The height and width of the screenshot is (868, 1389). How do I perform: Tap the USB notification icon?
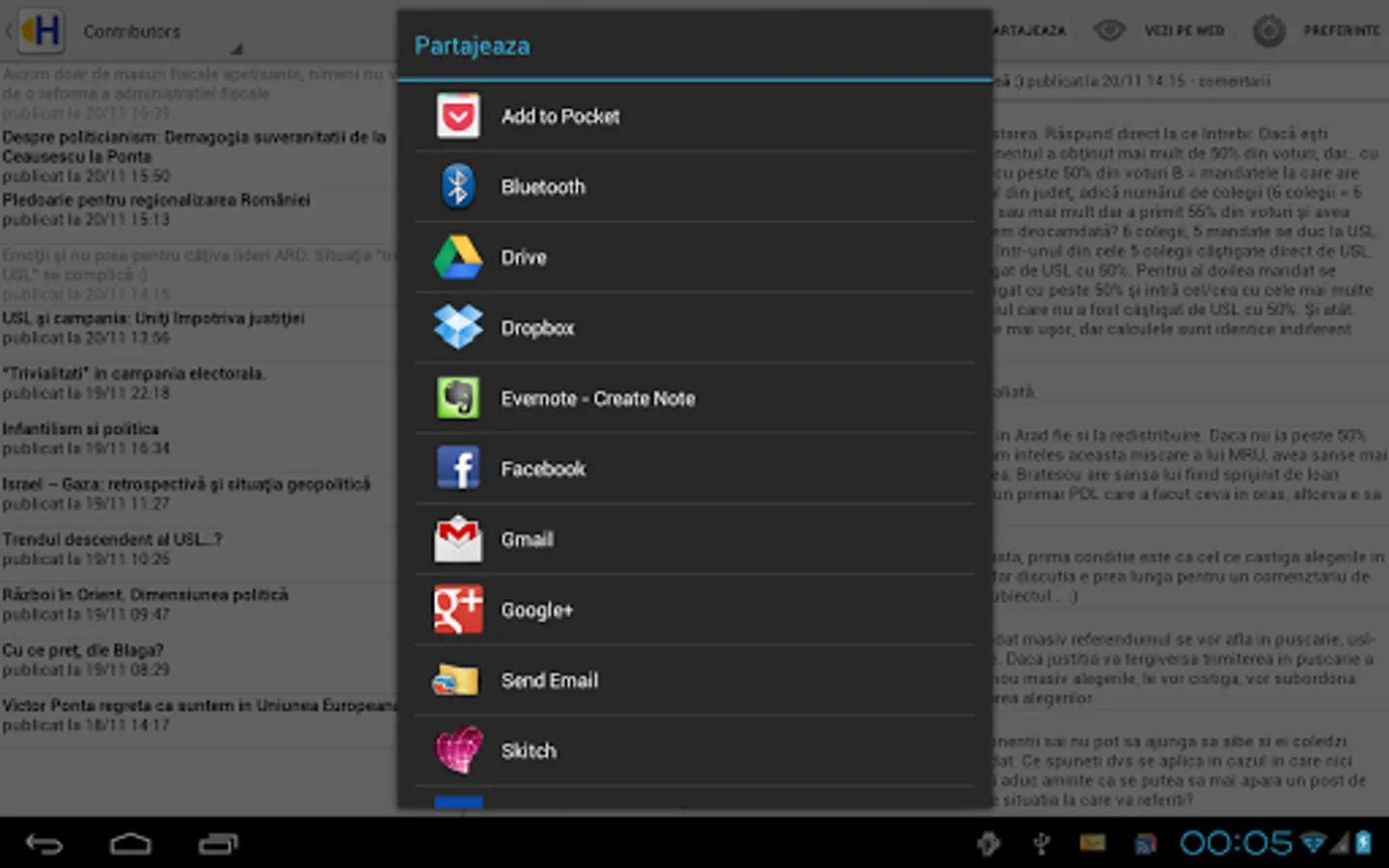(x=1041, y=844)
